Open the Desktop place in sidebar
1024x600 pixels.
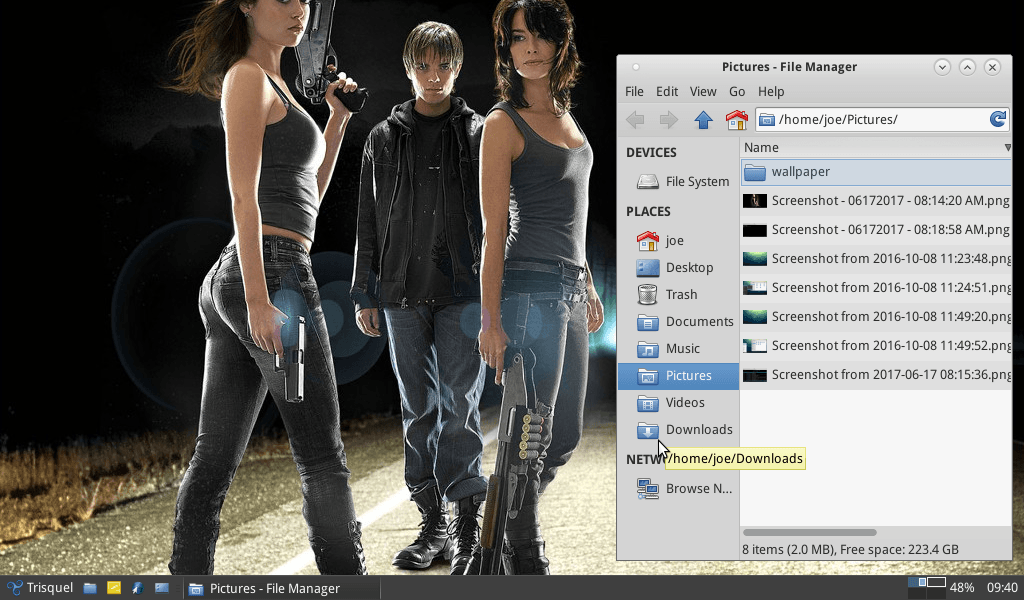click(679, 268)
